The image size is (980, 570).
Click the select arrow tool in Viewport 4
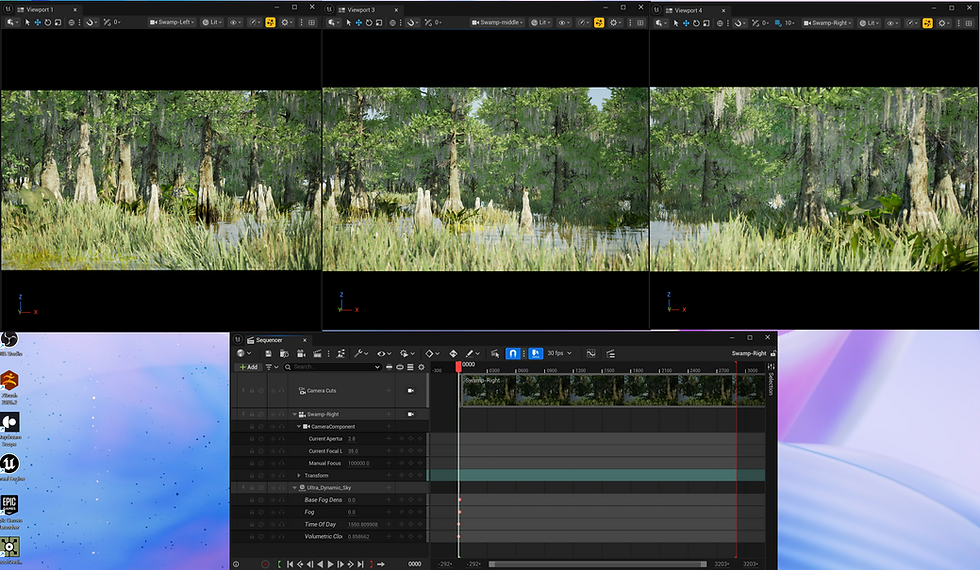[676, 22]
